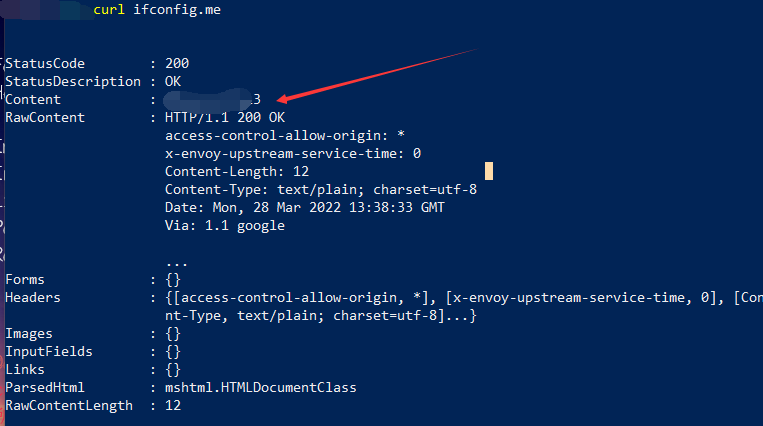763x426 pixels.
Task: Click the OK status description value
Action: pos(173,81)
